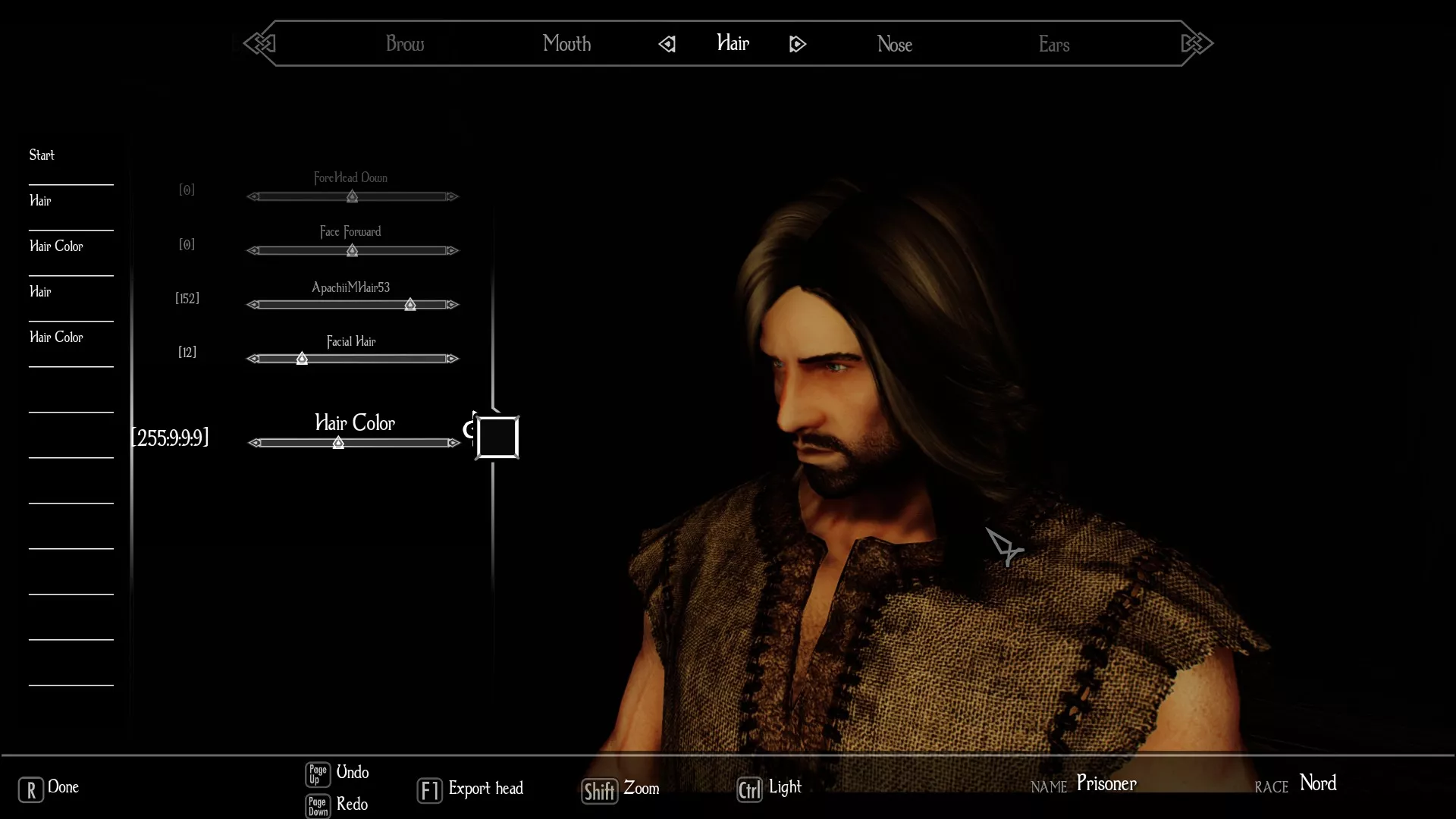This screenshot has height=819, width=1456.
Task: Select the first Hair Color entry in left list
Action: tap(56, 246)
